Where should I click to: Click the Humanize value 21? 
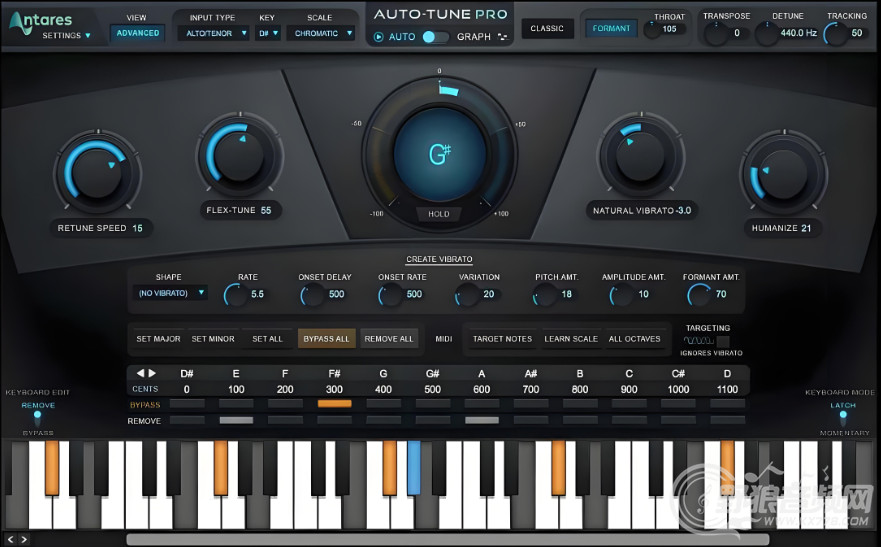(x=806, y=228)
